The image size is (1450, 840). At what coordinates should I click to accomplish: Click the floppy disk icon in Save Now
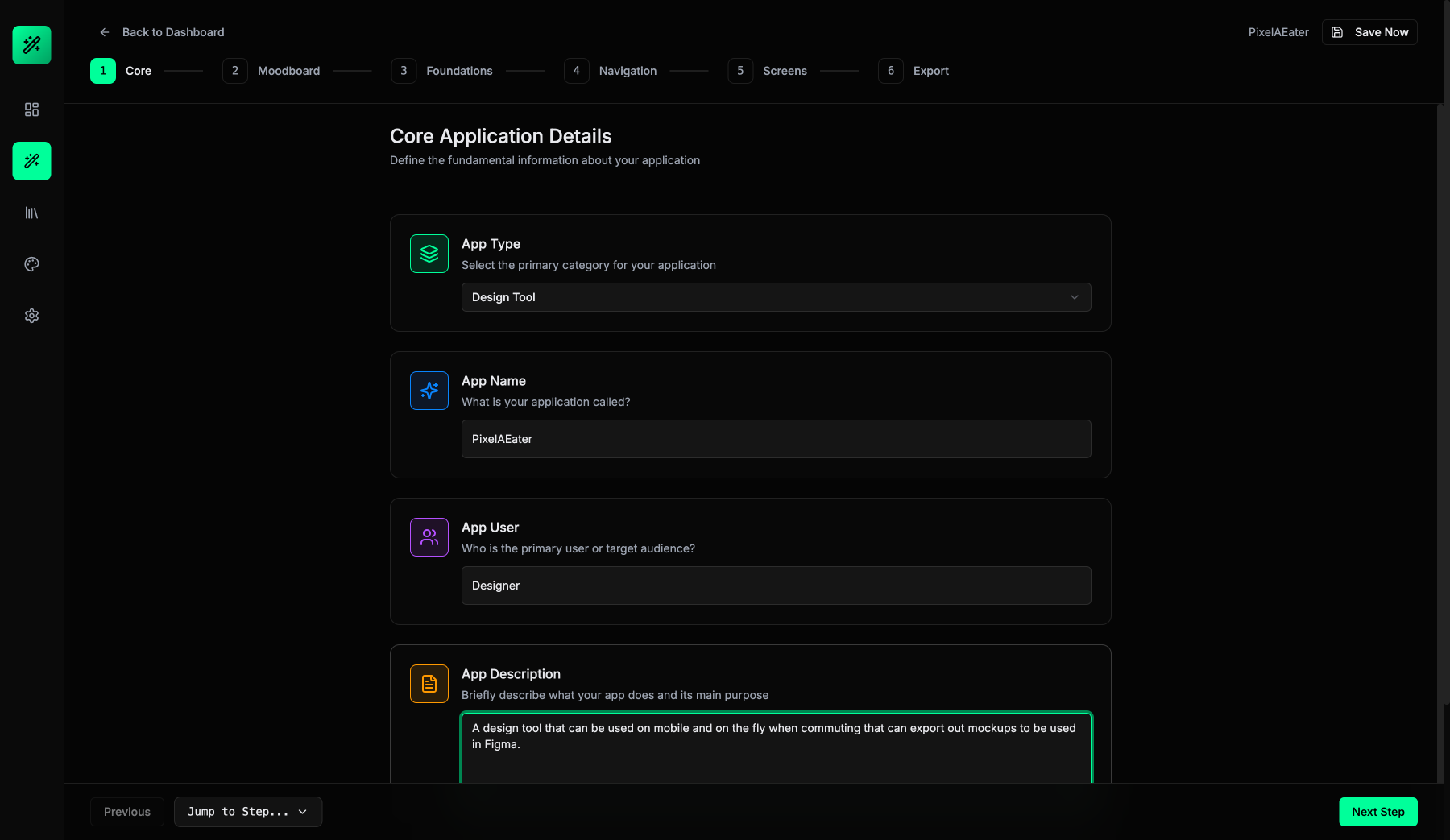point(1337,32)
